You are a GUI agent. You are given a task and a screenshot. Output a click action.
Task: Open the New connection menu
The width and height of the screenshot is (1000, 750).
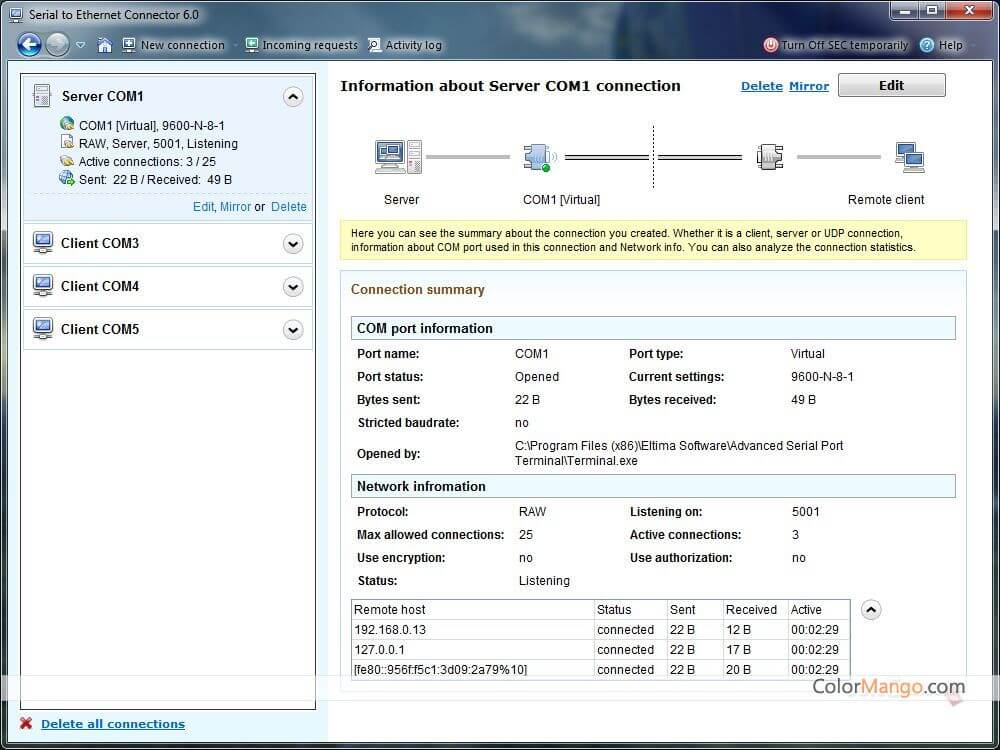coord(173,45)
